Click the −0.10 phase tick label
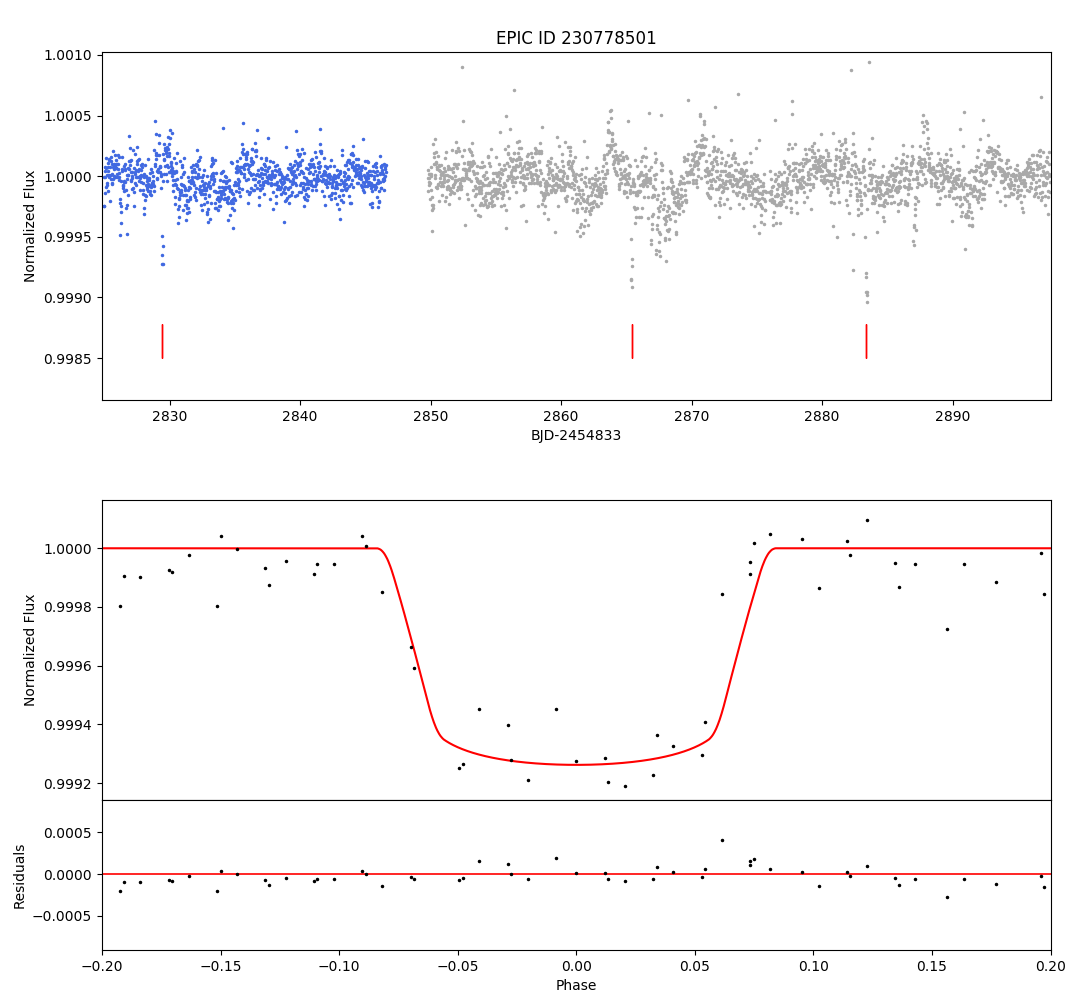The image size is (1071, 1000). pyautogui.click(x=339, y=966)
